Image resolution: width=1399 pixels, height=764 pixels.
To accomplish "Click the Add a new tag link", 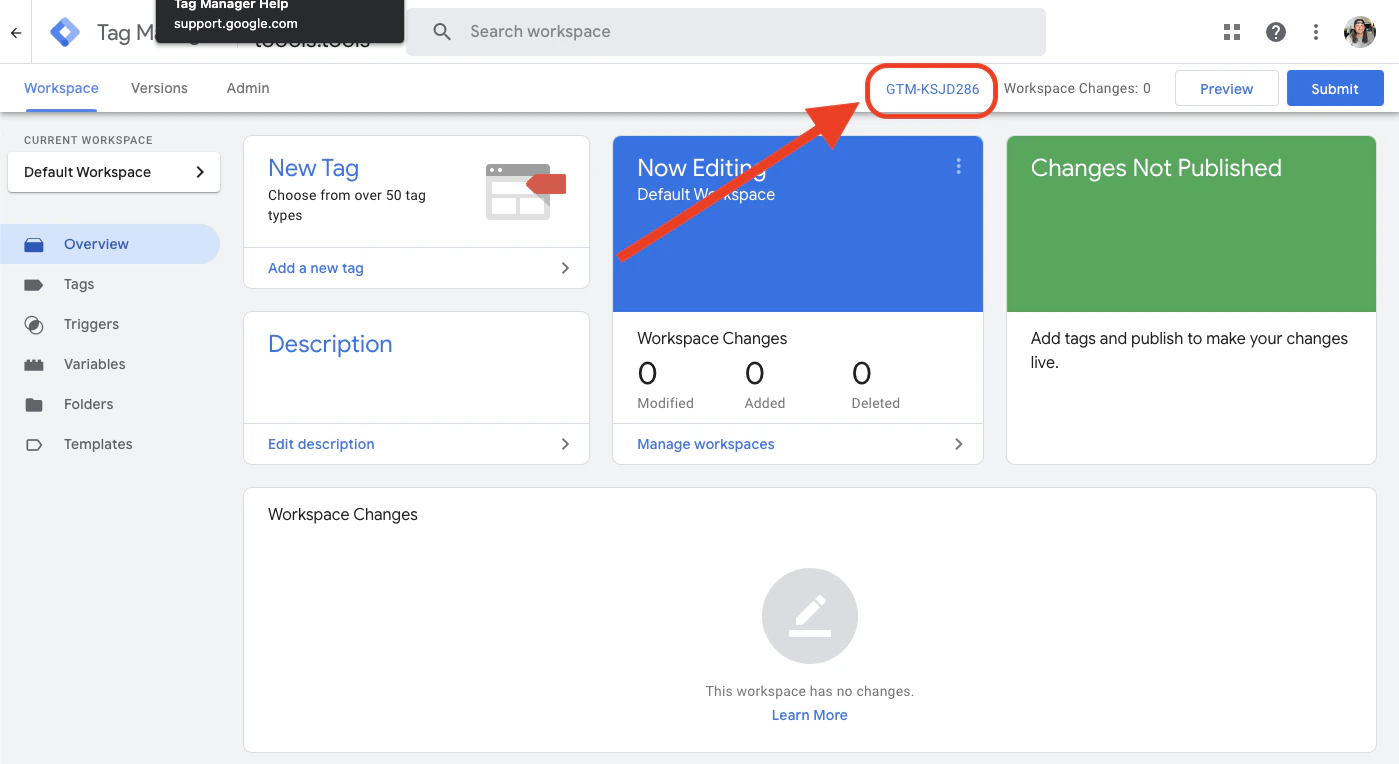I will coord(316,268).
